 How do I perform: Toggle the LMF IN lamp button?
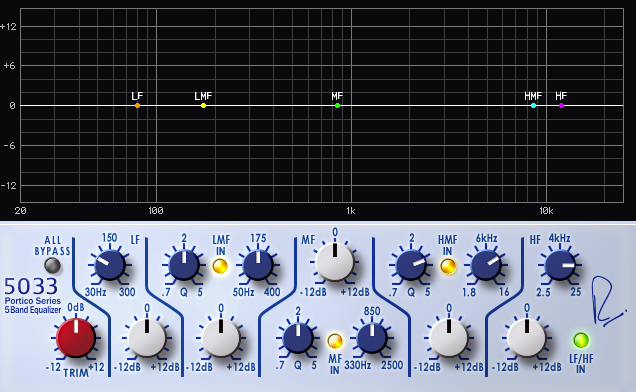click(220, 266)
